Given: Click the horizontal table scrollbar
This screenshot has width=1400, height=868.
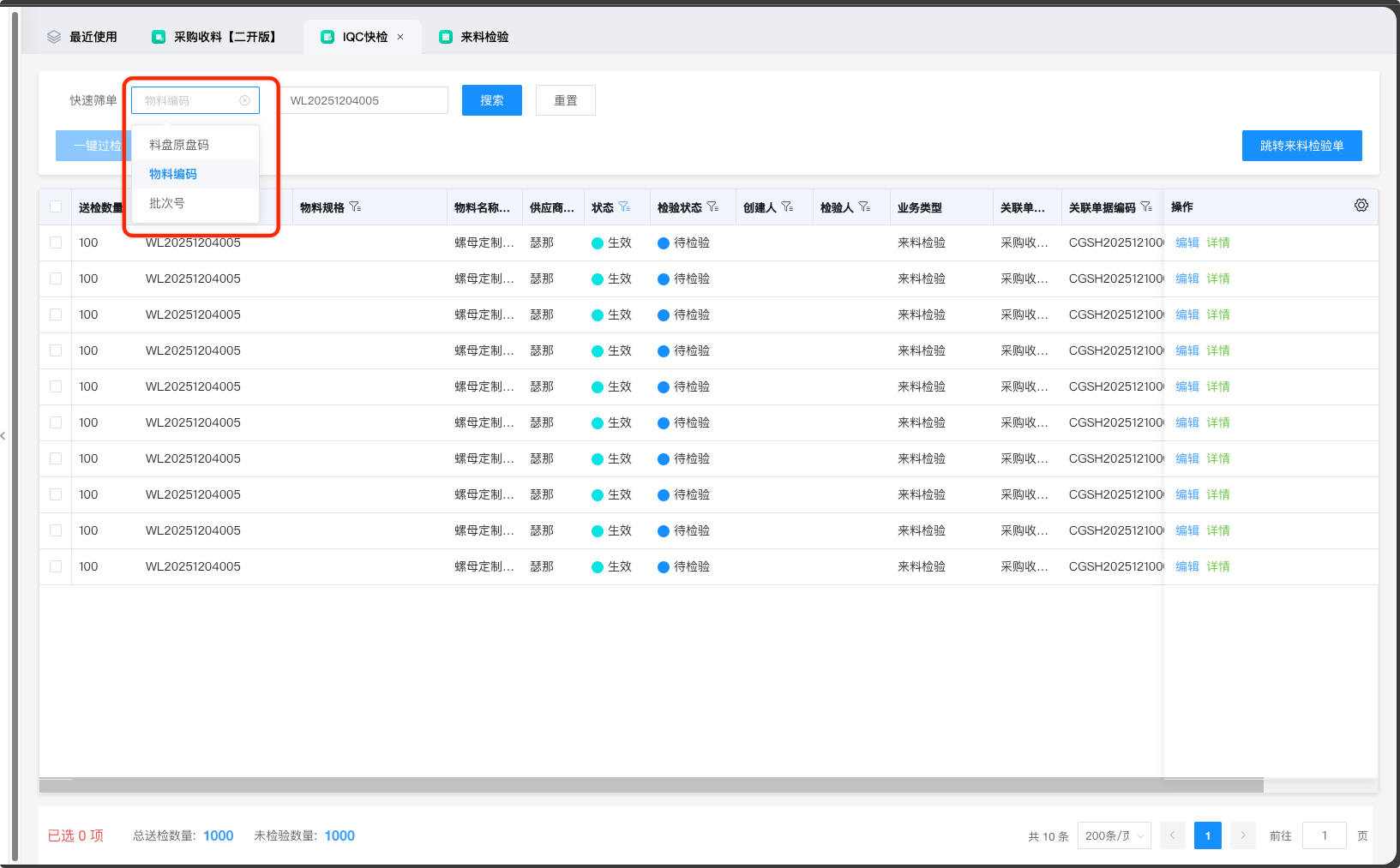Looking at the screenshot, I should pyautogui.click(x=652, y=785).
